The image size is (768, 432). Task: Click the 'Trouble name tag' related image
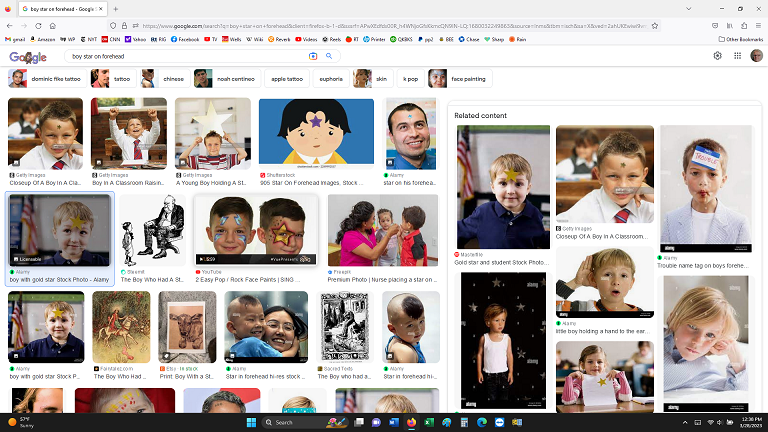[704, 188]
